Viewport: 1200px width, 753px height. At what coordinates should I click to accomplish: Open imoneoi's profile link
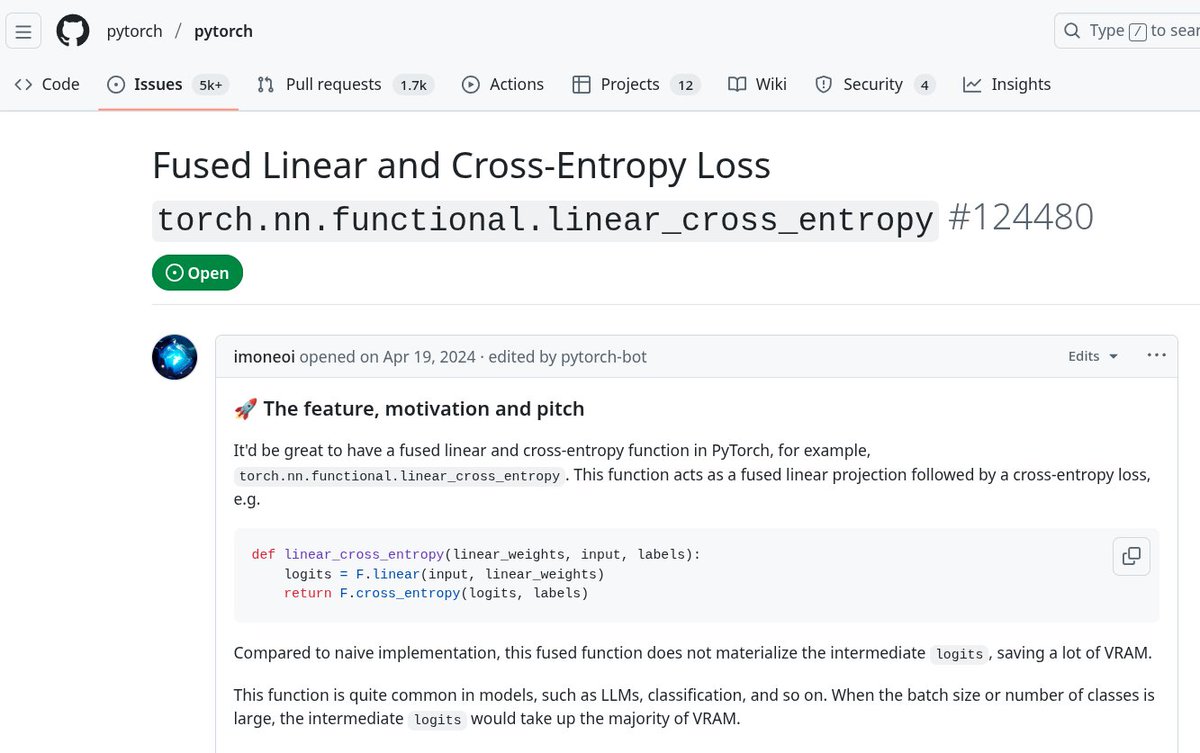tap(263, 356)
